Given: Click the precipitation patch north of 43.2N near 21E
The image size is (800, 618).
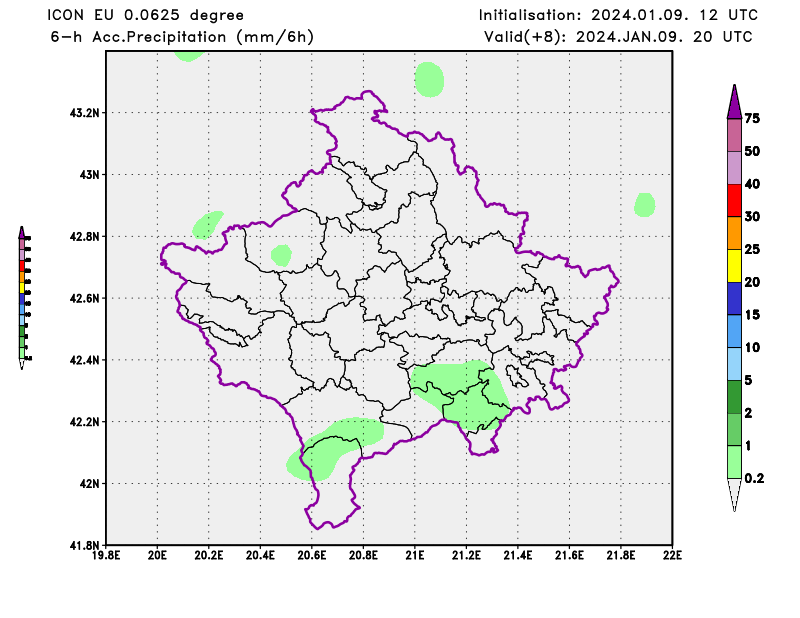Looking at the screenshot, I should point(429,80).
